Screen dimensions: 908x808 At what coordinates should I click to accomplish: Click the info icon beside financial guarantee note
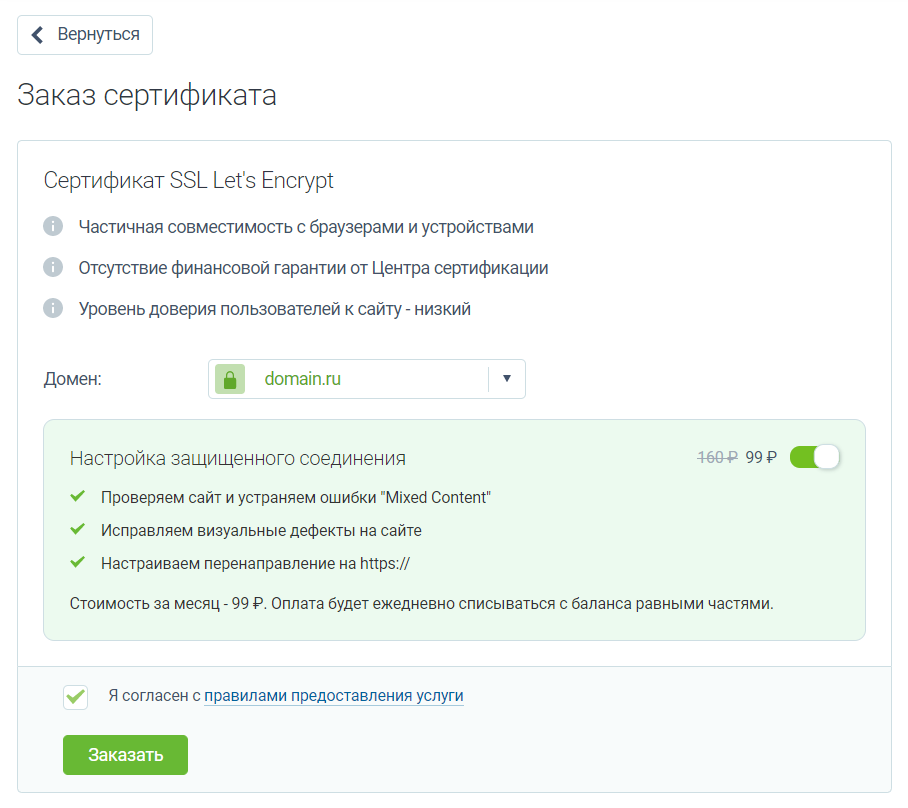pos(53,268)
